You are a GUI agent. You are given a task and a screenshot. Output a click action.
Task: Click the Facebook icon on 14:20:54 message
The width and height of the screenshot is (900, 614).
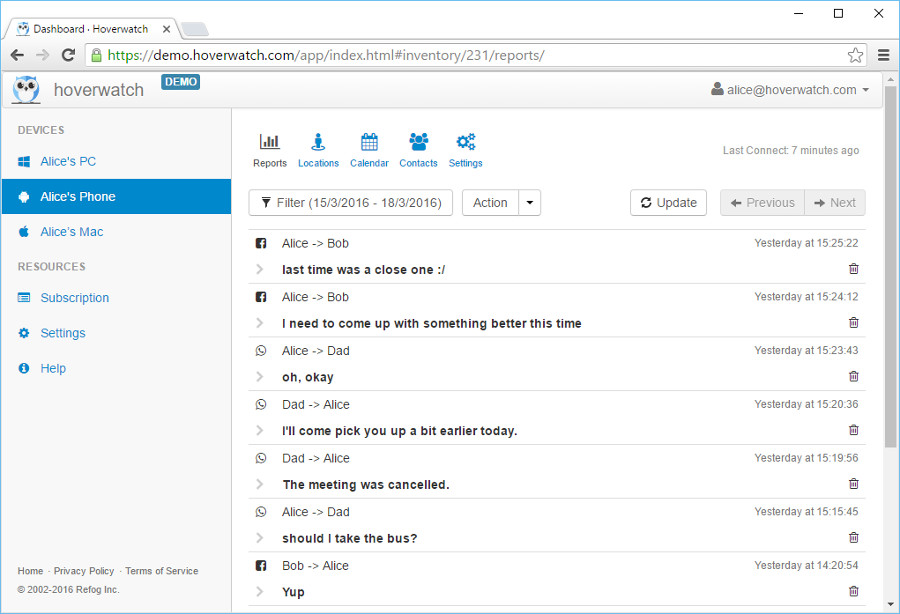261,566
